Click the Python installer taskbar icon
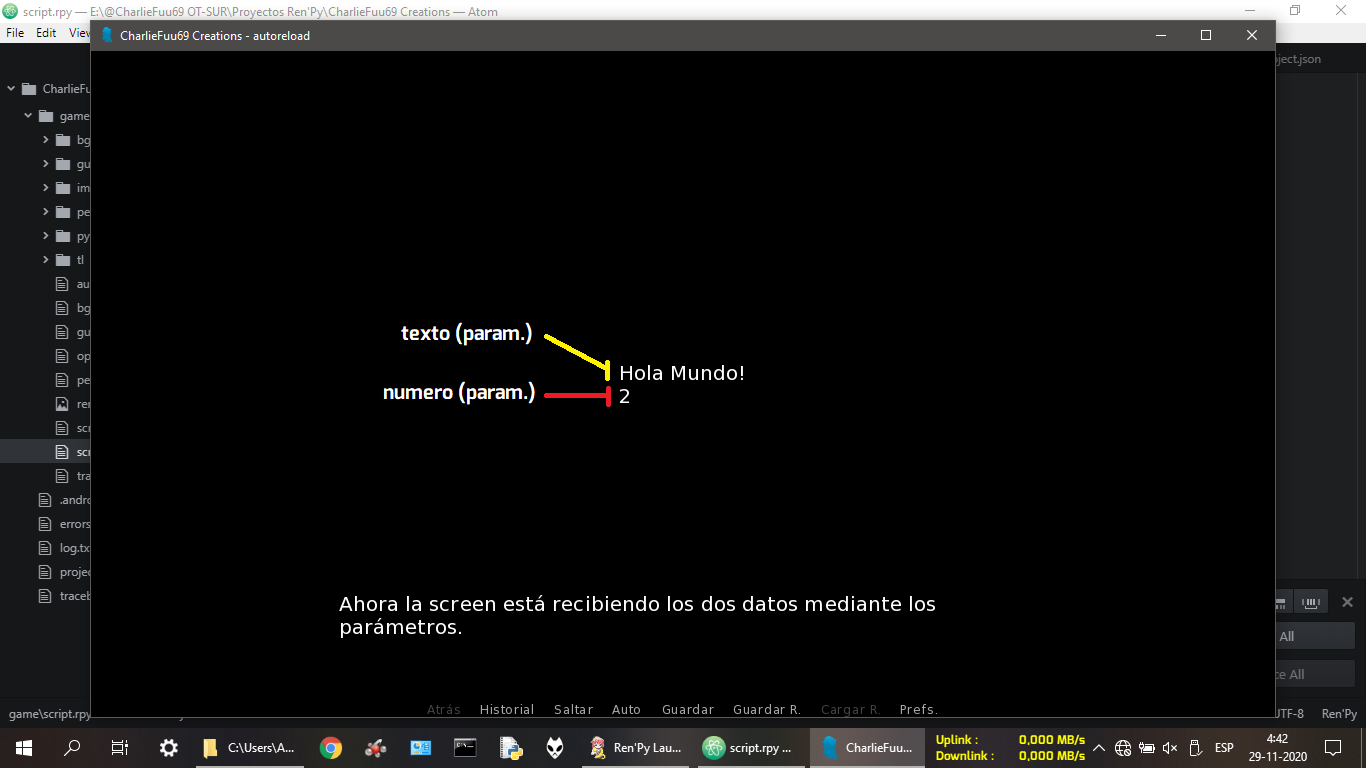The image size is (1366, 768). tap(511, 747)
